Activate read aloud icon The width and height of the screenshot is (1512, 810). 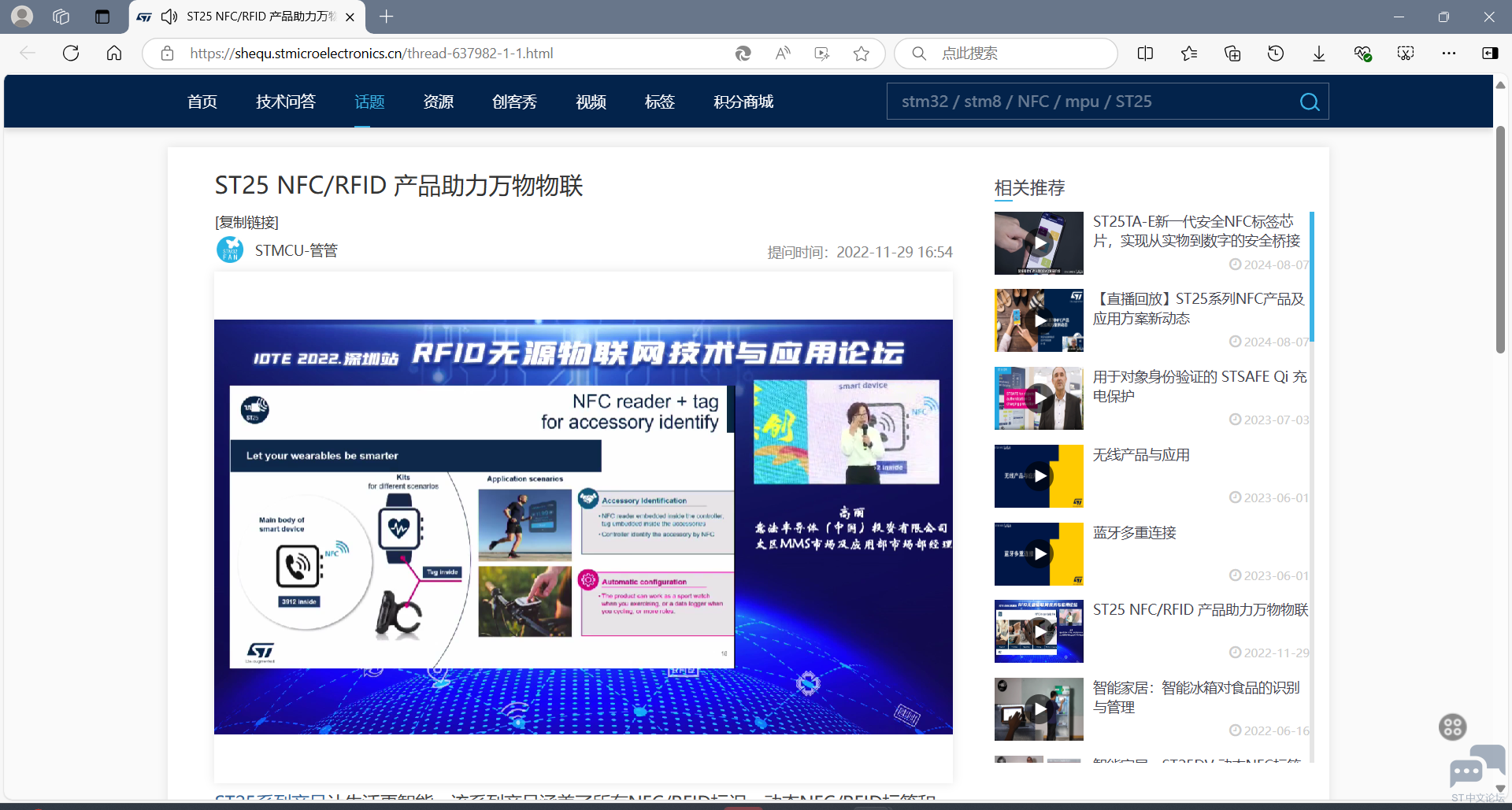tap(783, 54)
